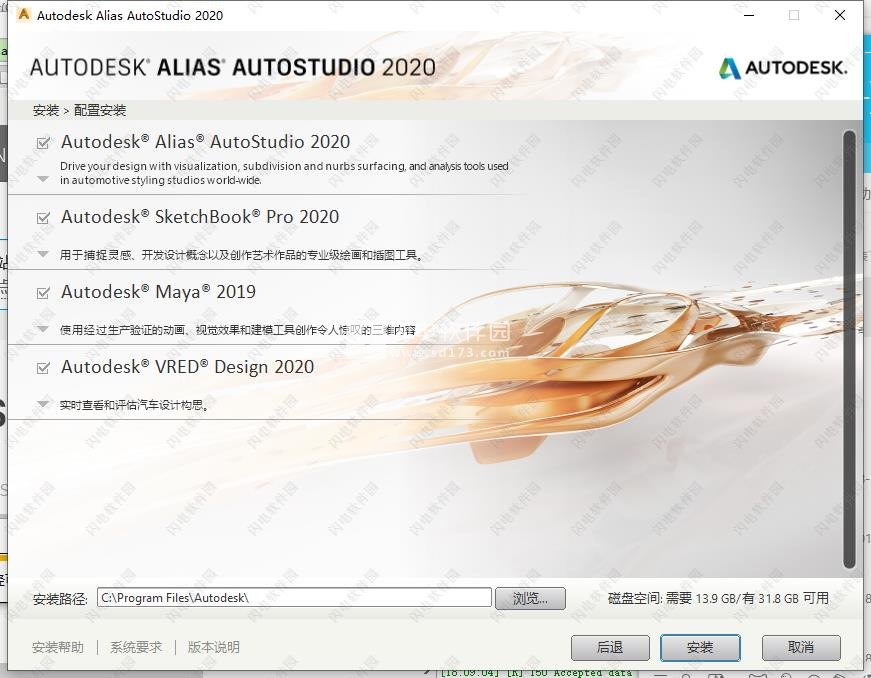871x678 pixels.
Task: Click the Alias app icon in title bar
Action: pyautogui.click(x=23, y=14)
